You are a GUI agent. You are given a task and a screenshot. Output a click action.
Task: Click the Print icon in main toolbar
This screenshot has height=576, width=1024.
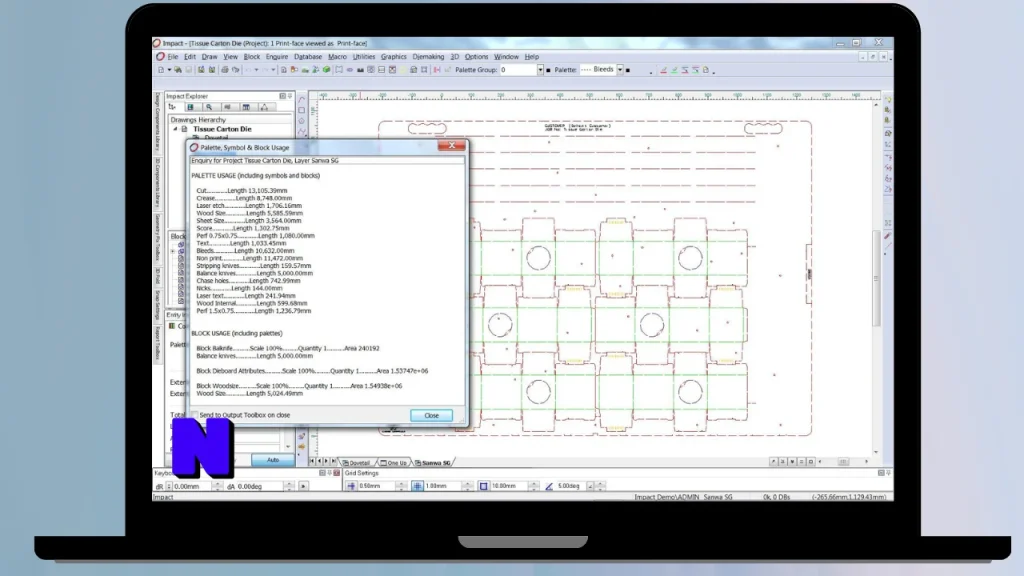pyautogui.click(x=225, y=70)
